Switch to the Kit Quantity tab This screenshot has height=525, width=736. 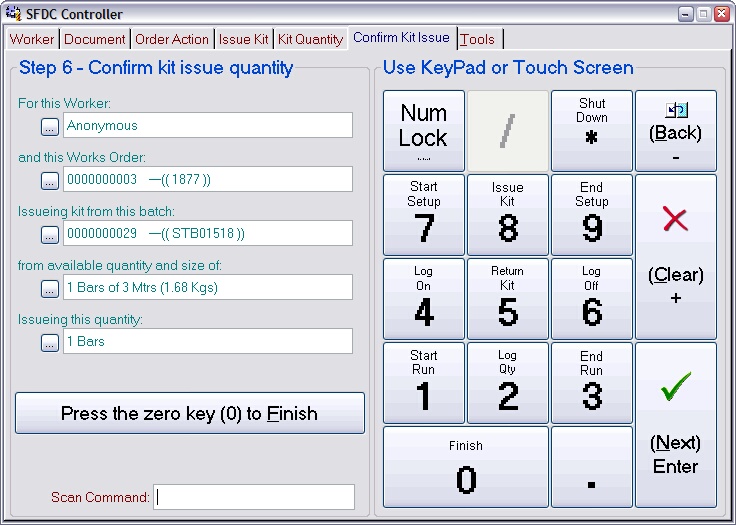click(310, 39)
